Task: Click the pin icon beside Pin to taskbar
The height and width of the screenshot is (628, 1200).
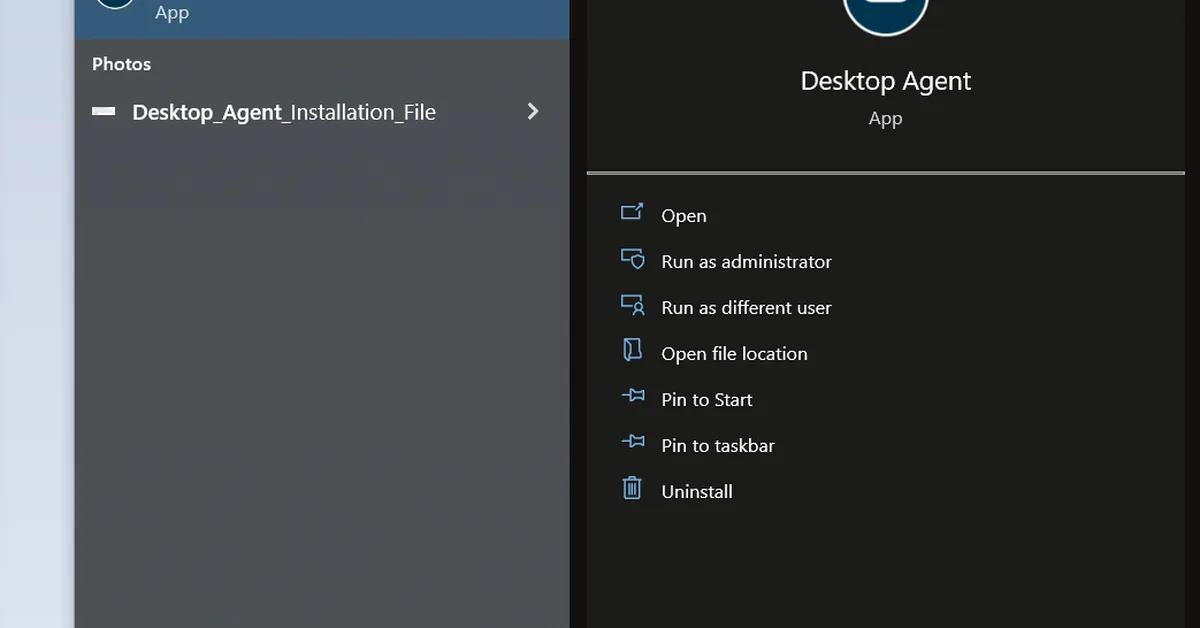Action: pos(632,442)
